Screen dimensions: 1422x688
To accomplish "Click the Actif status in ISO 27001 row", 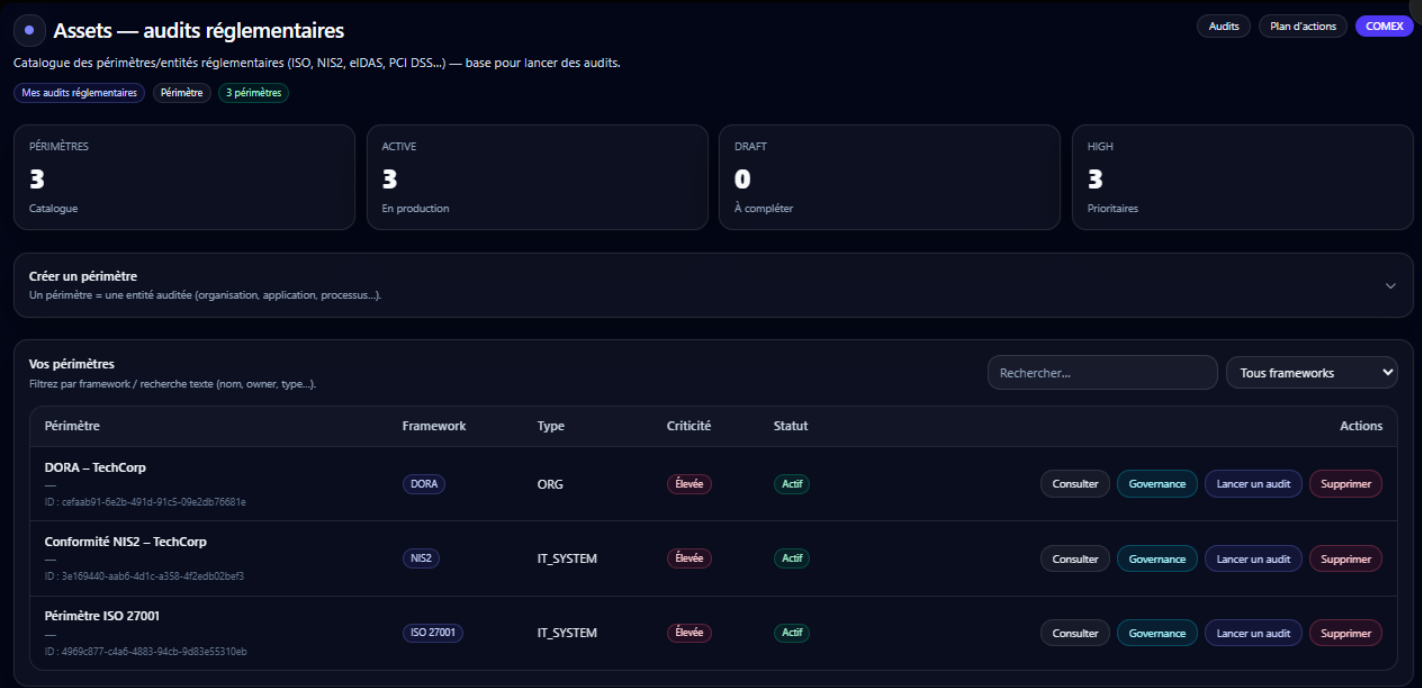I will click(x=792, y=633).
